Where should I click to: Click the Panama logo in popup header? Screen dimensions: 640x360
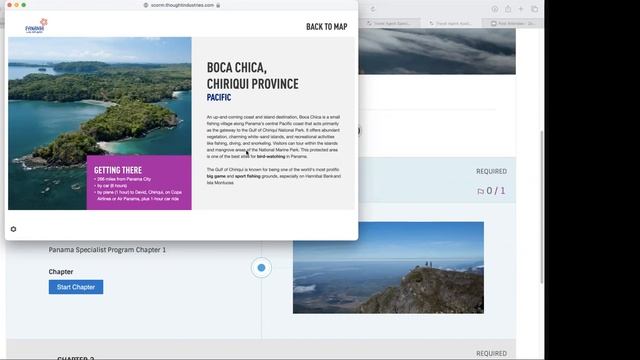(x=36, y=26)
